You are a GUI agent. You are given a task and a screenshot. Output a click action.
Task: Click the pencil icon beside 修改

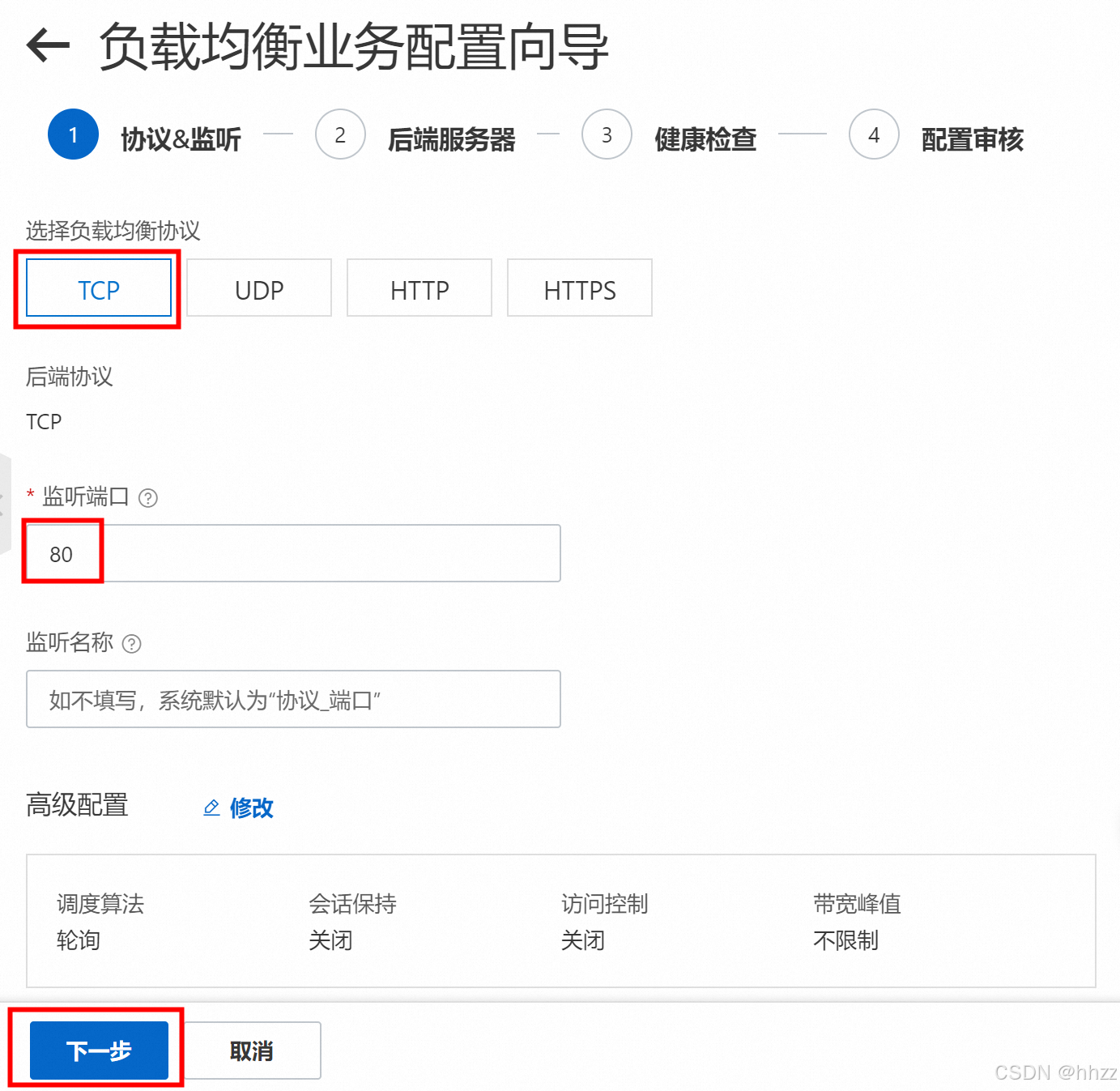(211, 808)
